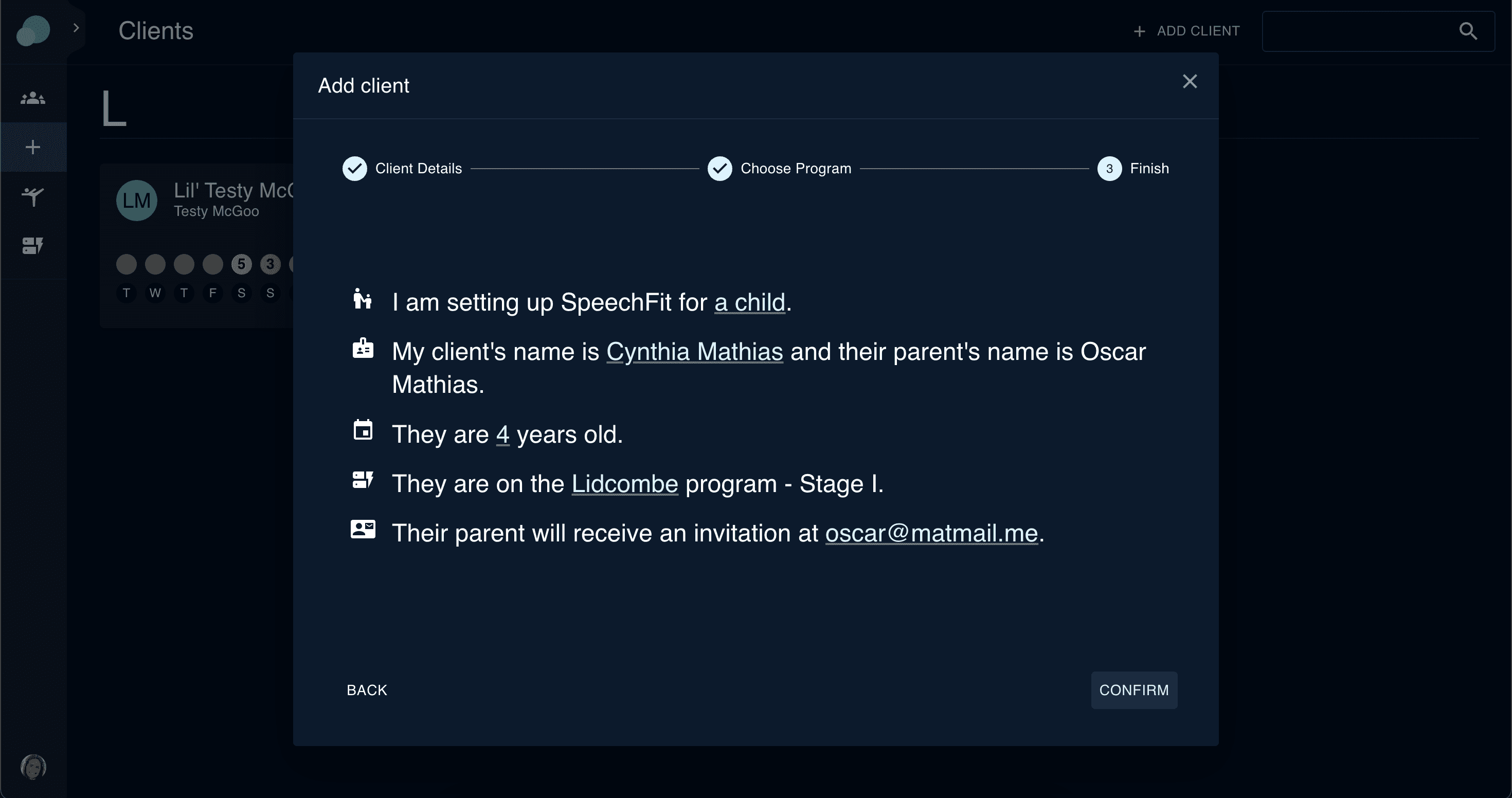Click the user profile avatar icon

click(33, 768)
